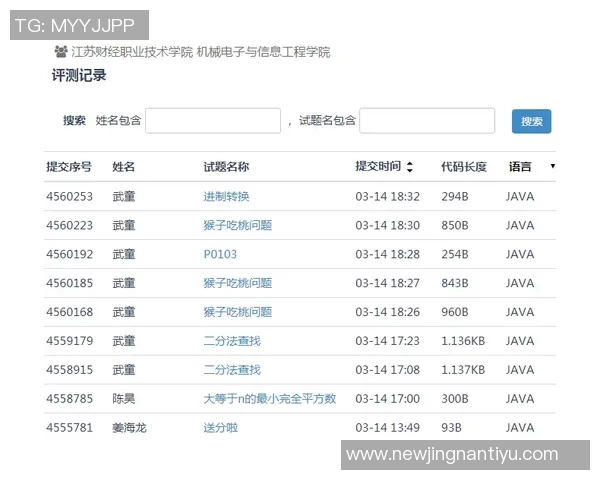Click the code length 254B
The width and height of the screenshot is (600, 480).
coord(455,254)
